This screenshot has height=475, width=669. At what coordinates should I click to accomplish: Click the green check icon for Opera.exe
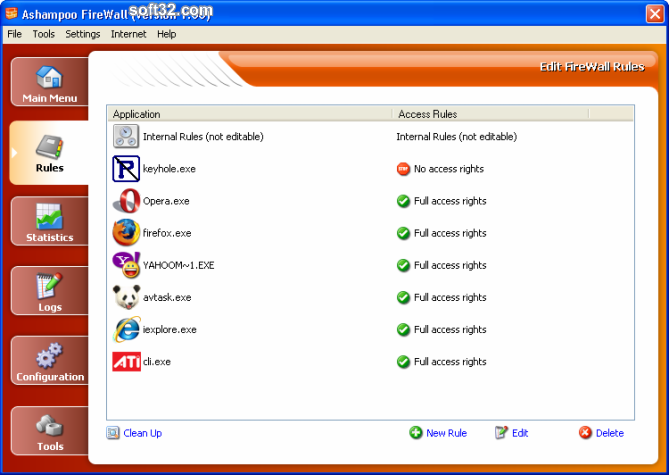pyautogui.click(x=403, y=201)
